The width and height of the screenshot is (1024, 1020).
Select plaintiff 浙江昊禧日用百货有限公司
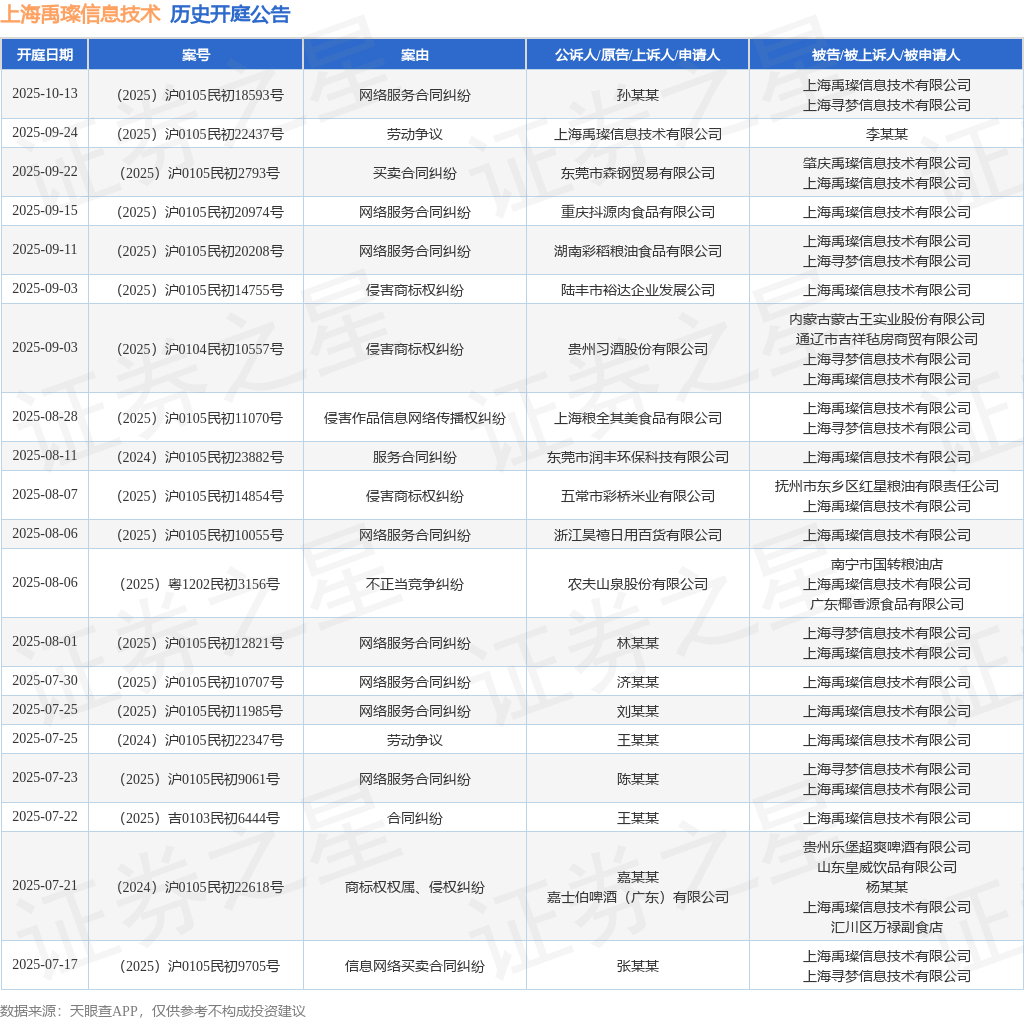coord(637,535)
